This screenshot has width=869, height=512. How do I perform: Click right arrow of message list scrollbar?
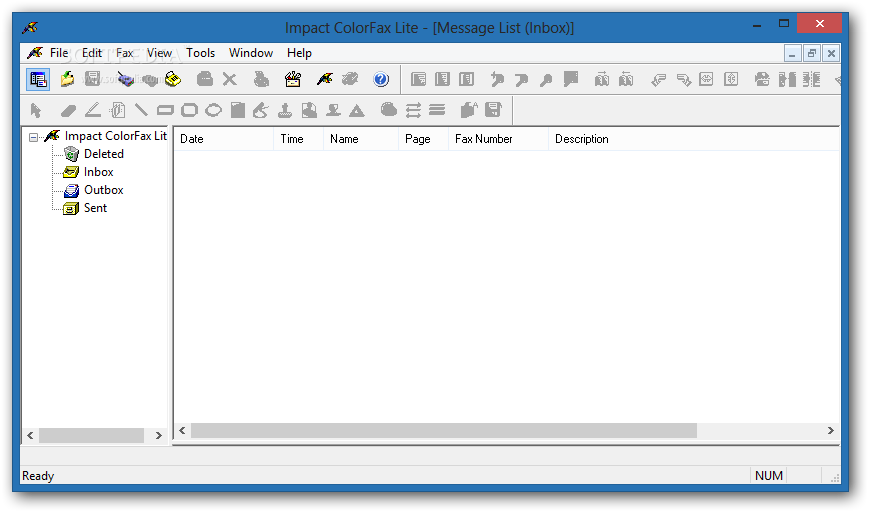click(x=830, y=431)
